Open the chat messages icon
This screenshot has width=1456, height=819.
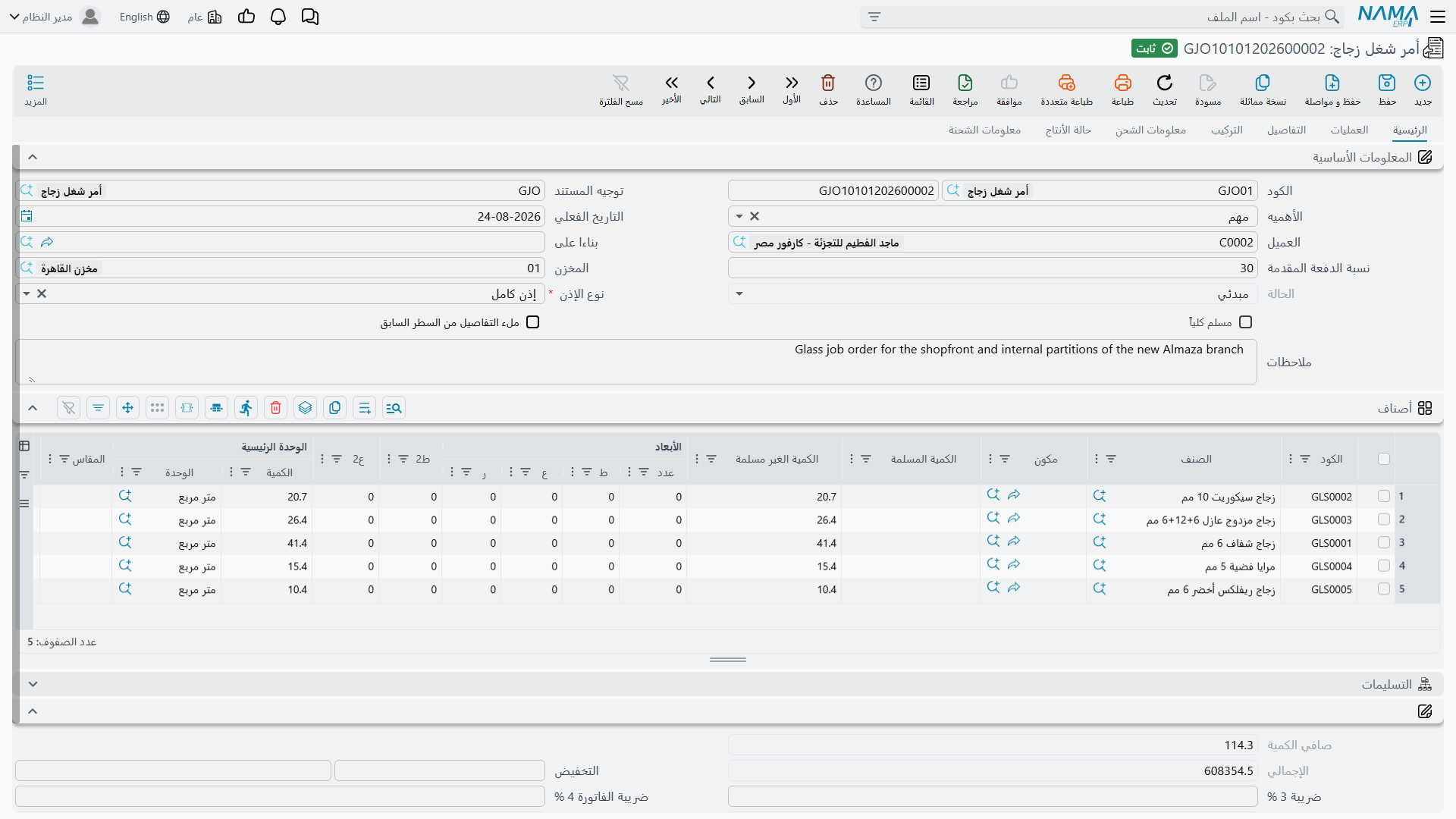(x=310, y=17)
